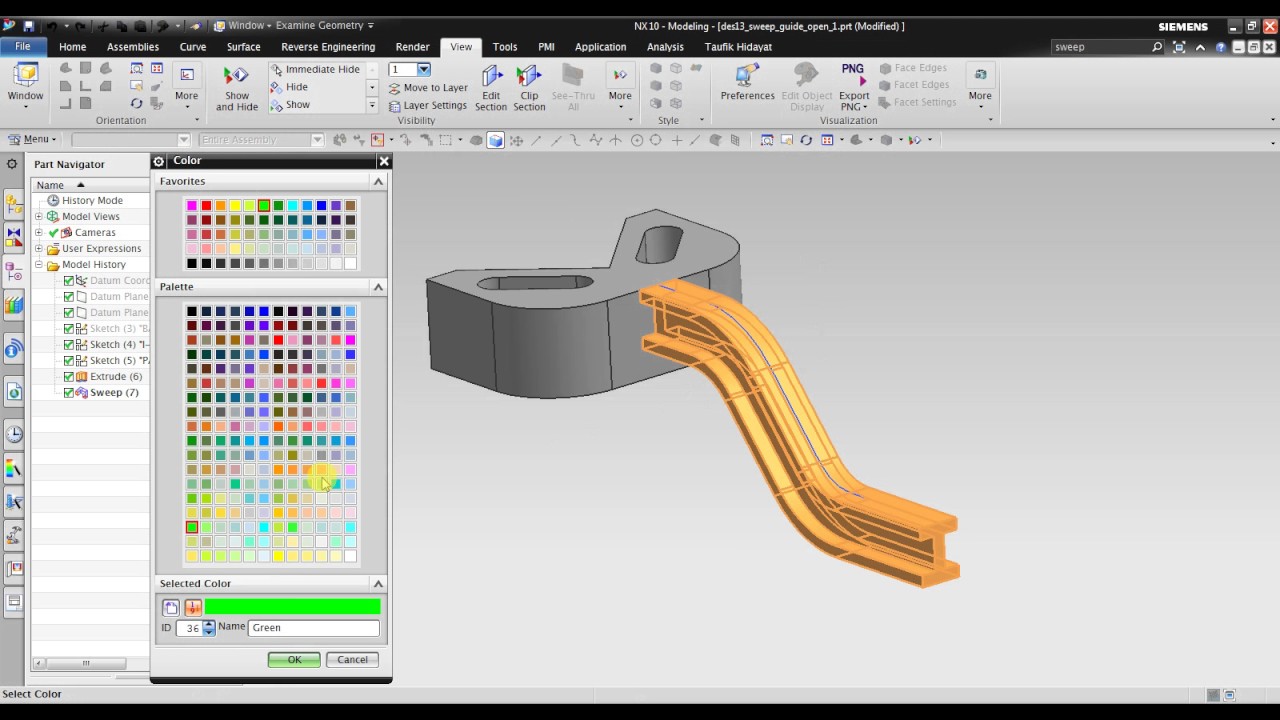Pick the white swatch in Favorites bottom row

click(350, 264)
